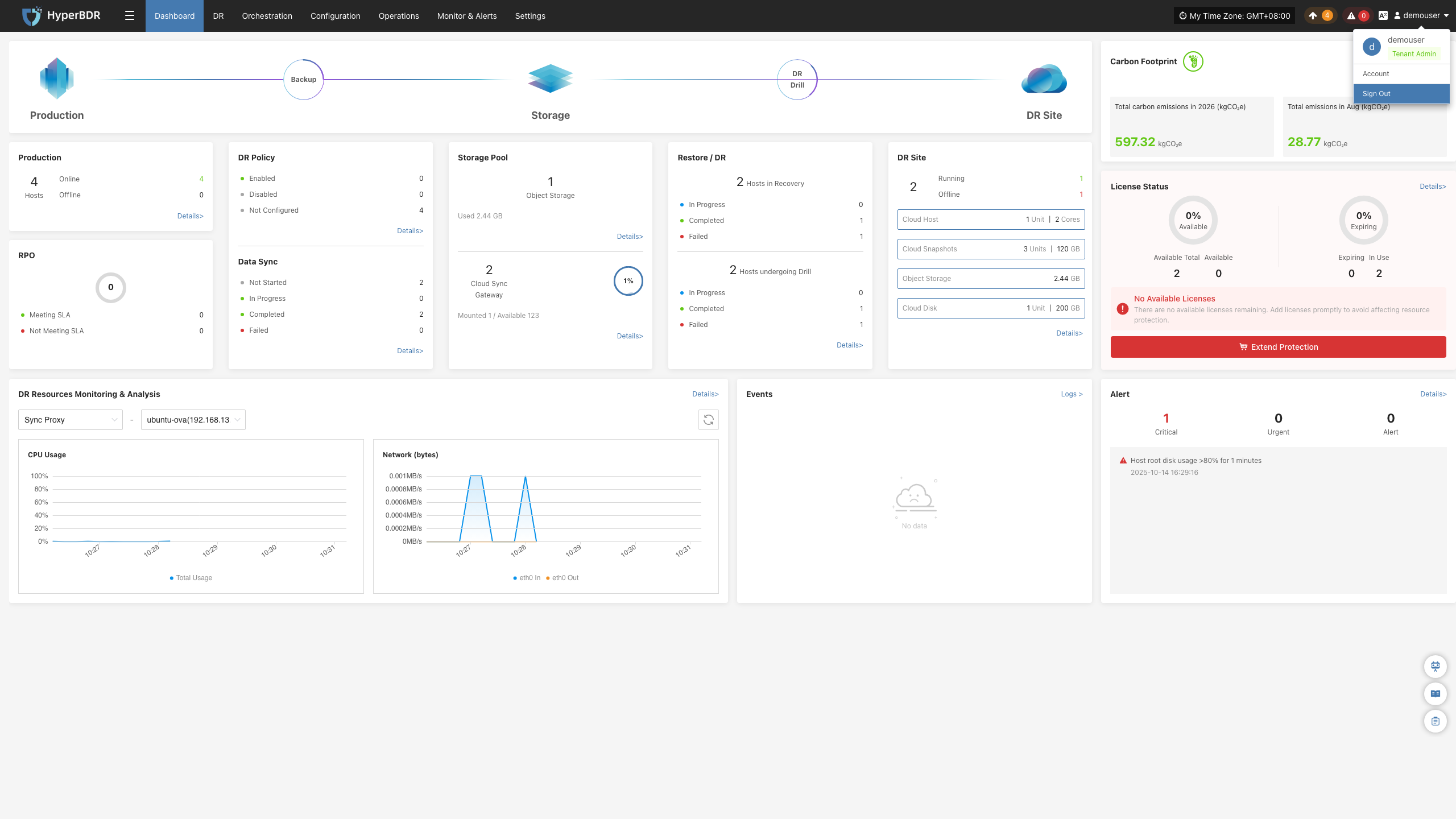Open the Orchestration menu
This screenshot has width=1456, height=819.
click(267, 16)
